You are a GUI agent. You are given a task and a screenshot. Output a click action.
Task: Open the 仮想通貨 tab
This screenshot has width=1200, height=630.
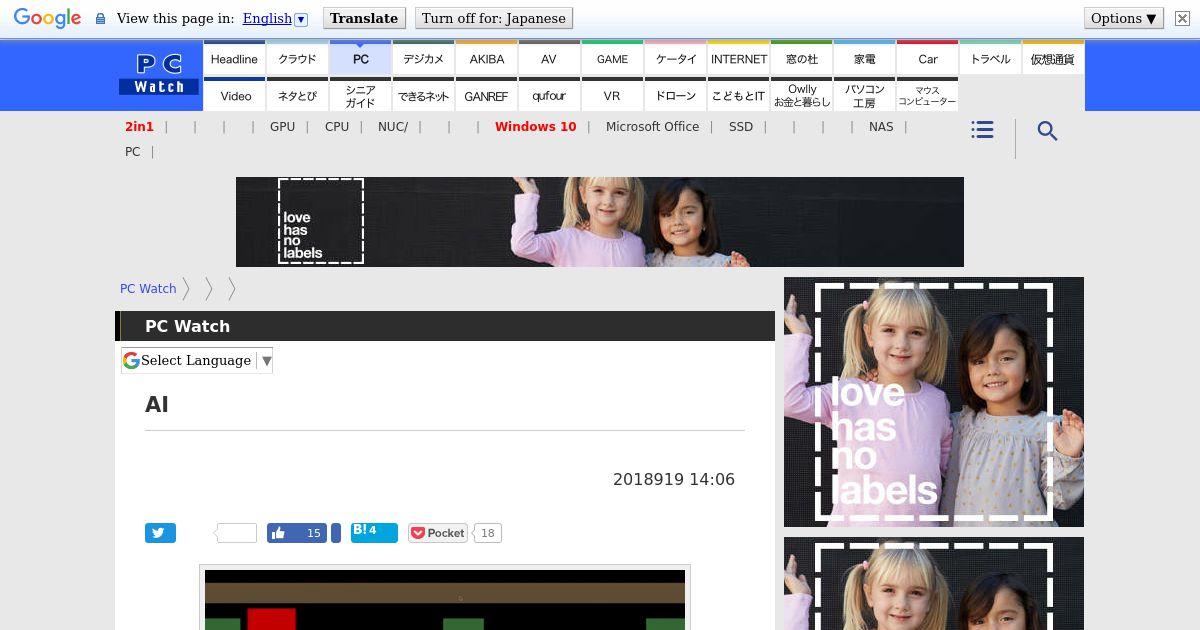tap(1053, 59)
